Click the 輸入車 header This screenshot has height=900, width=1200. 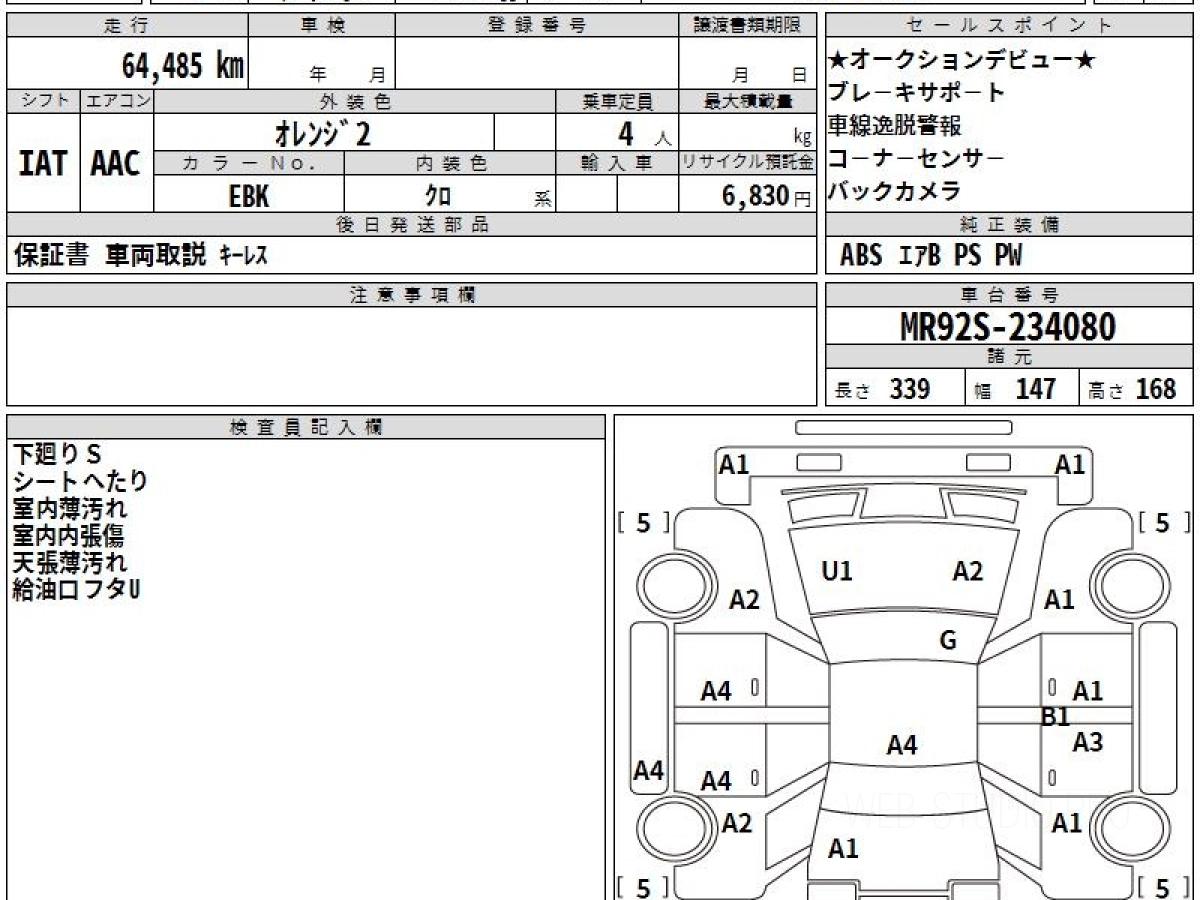click(x=617, y=163)
